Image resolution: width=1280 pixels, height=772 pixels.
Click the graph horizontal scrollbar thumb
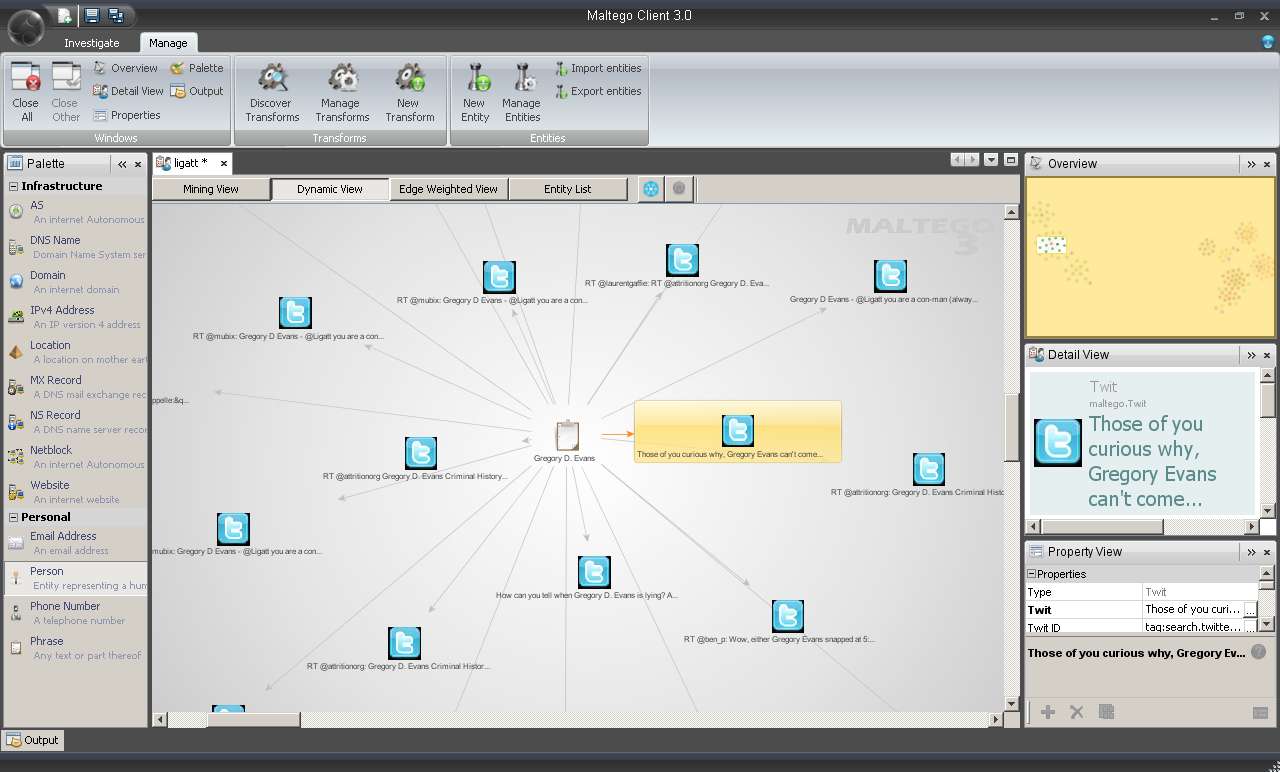tap(253, 719)
